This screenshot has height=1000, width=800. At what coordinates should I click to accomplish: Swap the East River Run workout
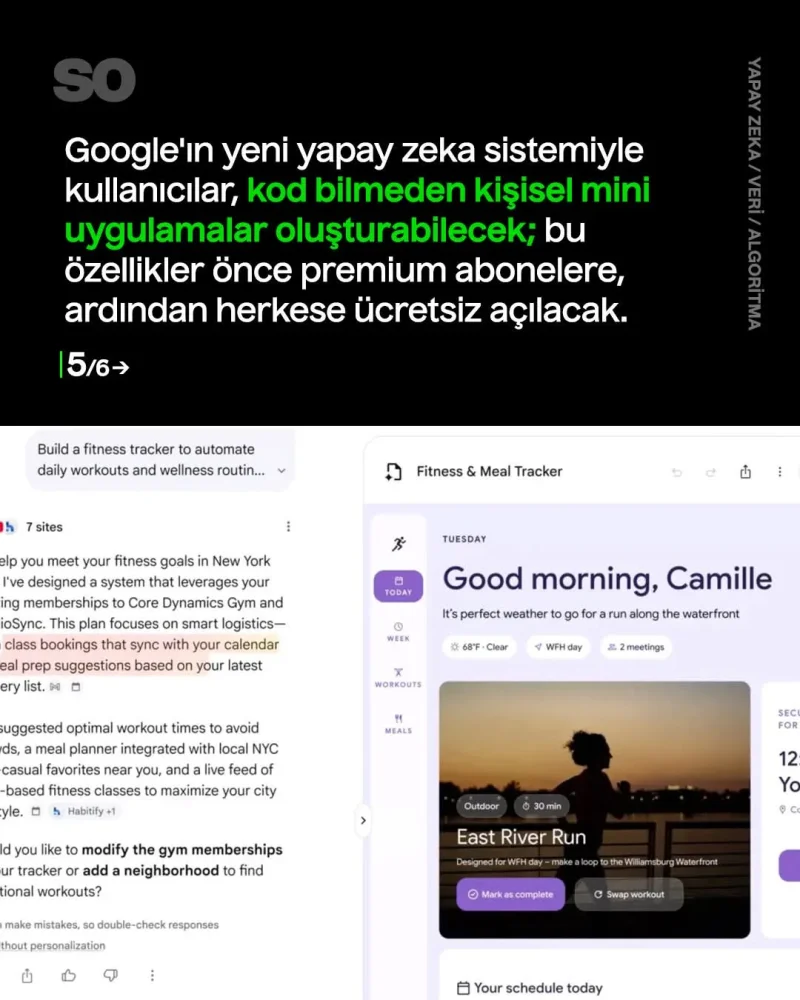click(x=629, y=894)
